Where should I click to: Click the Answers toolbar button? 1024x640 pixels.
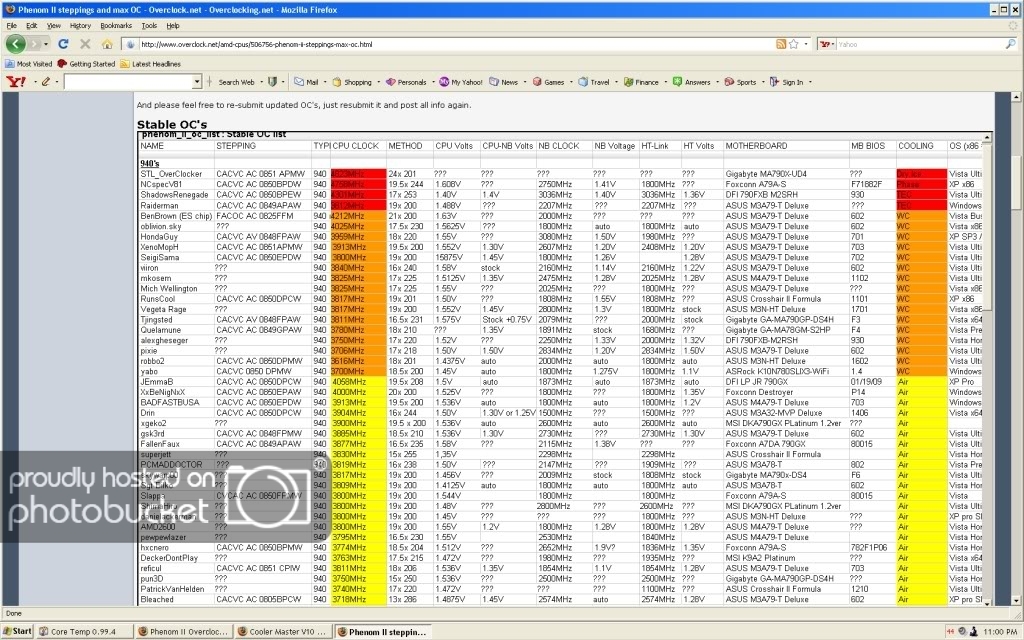point(691,82)
